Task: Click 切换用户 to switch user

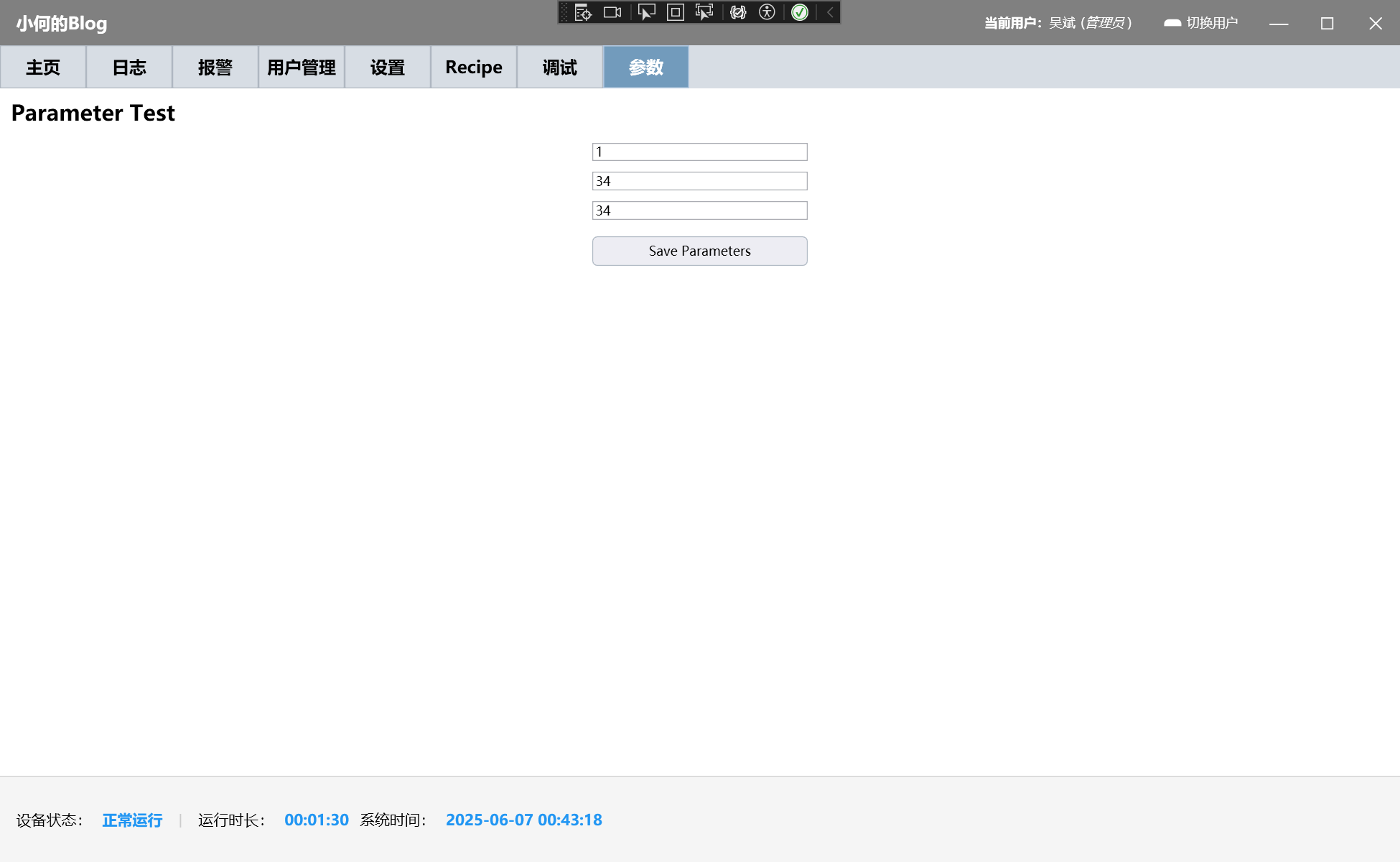Action: [x=1212, y=23]
